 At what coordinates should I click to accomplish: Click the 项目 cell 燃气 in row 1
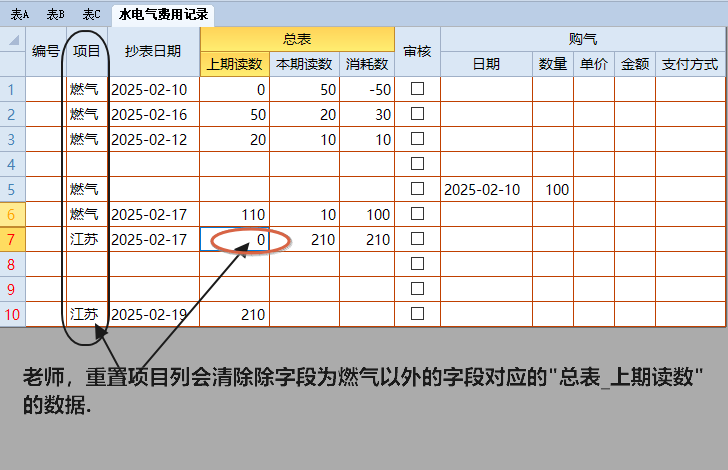click(x=87, y=89)
